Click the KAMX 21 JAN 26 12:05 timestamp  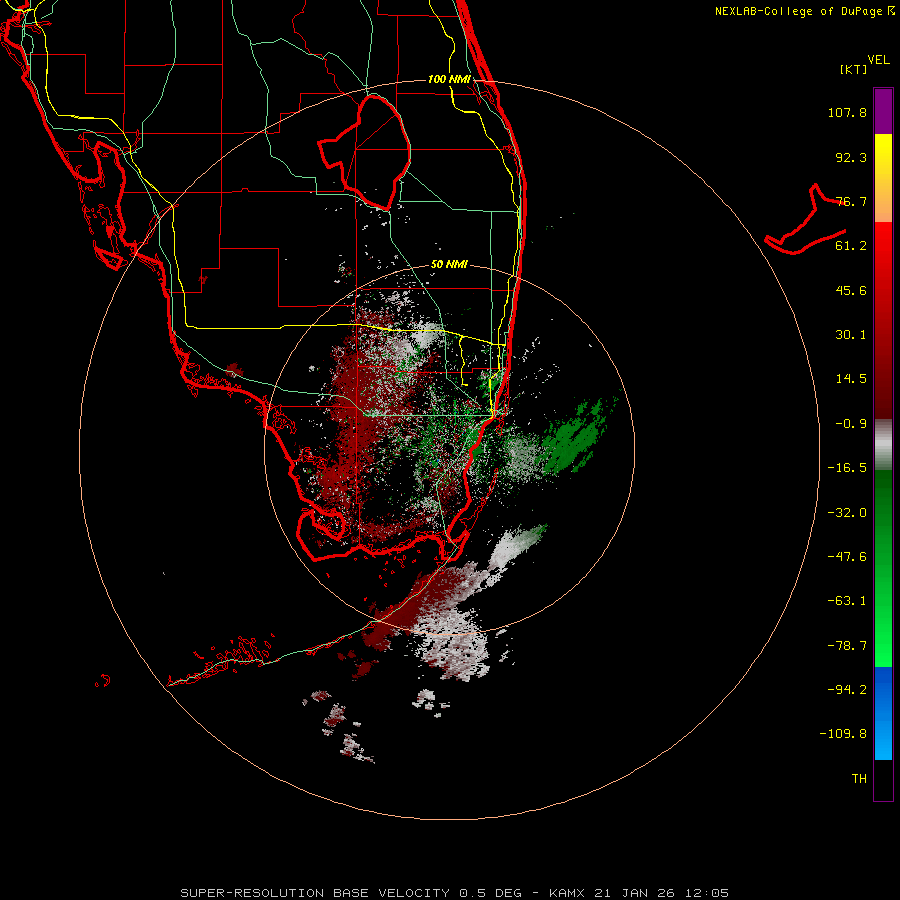(x=639, y=893)
